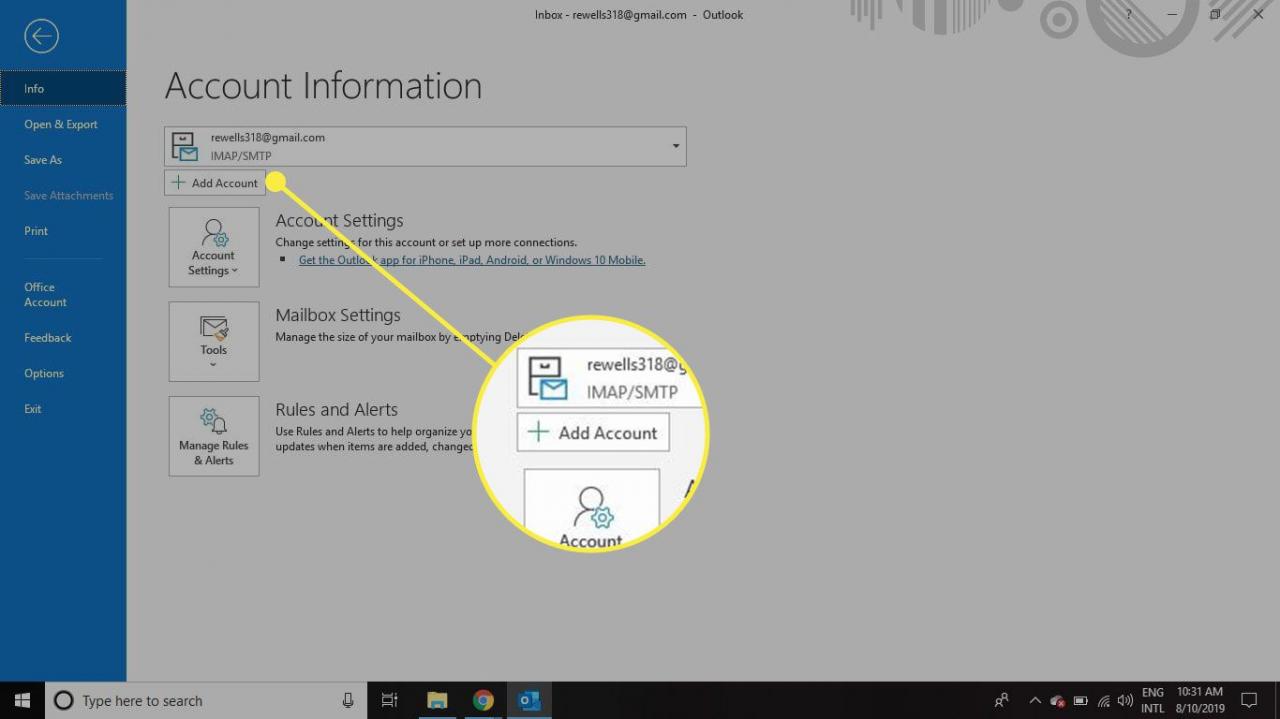
Task: Choose Save As in the sidebar
Action: pos(63,160)
